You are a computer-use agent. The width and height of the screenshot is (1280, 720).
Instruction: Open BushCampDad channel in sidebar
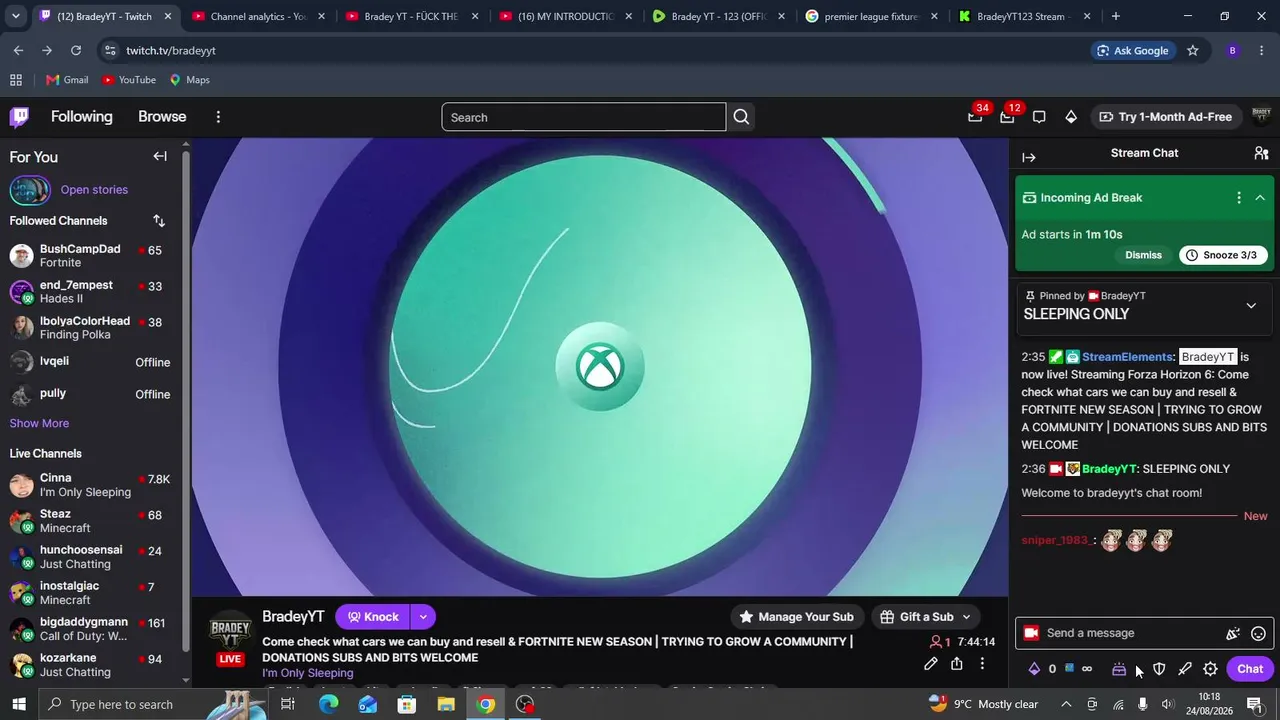[x=90, y=256]
